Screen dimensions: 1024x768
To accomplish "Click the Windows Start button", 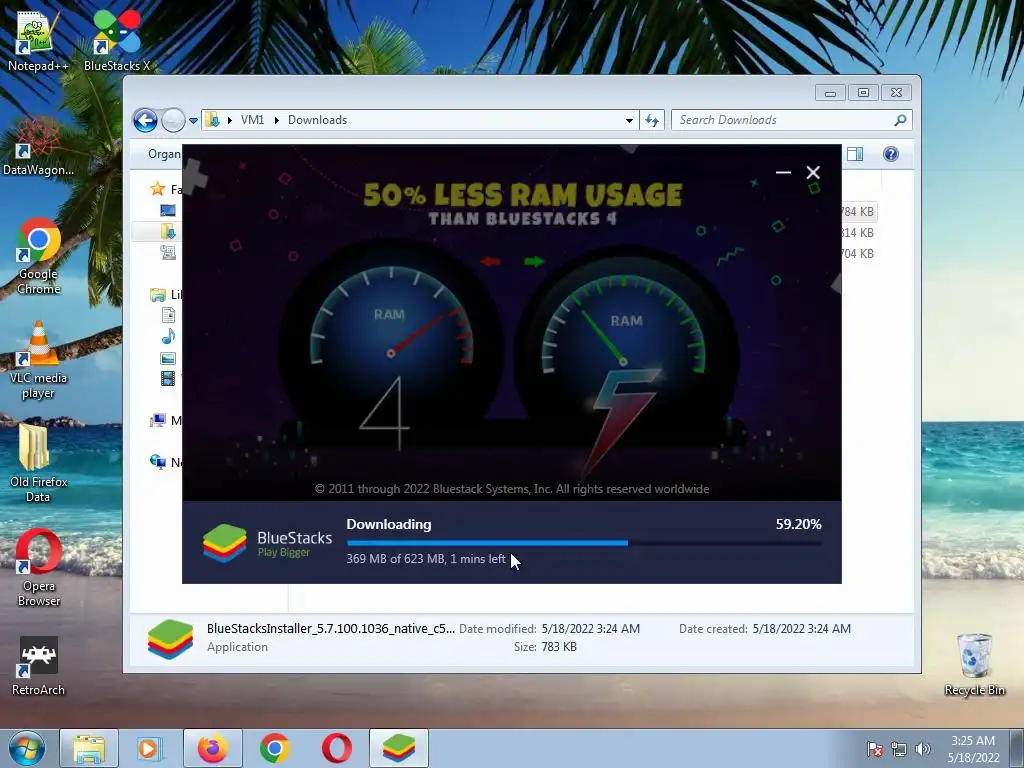I will (26, 748).
